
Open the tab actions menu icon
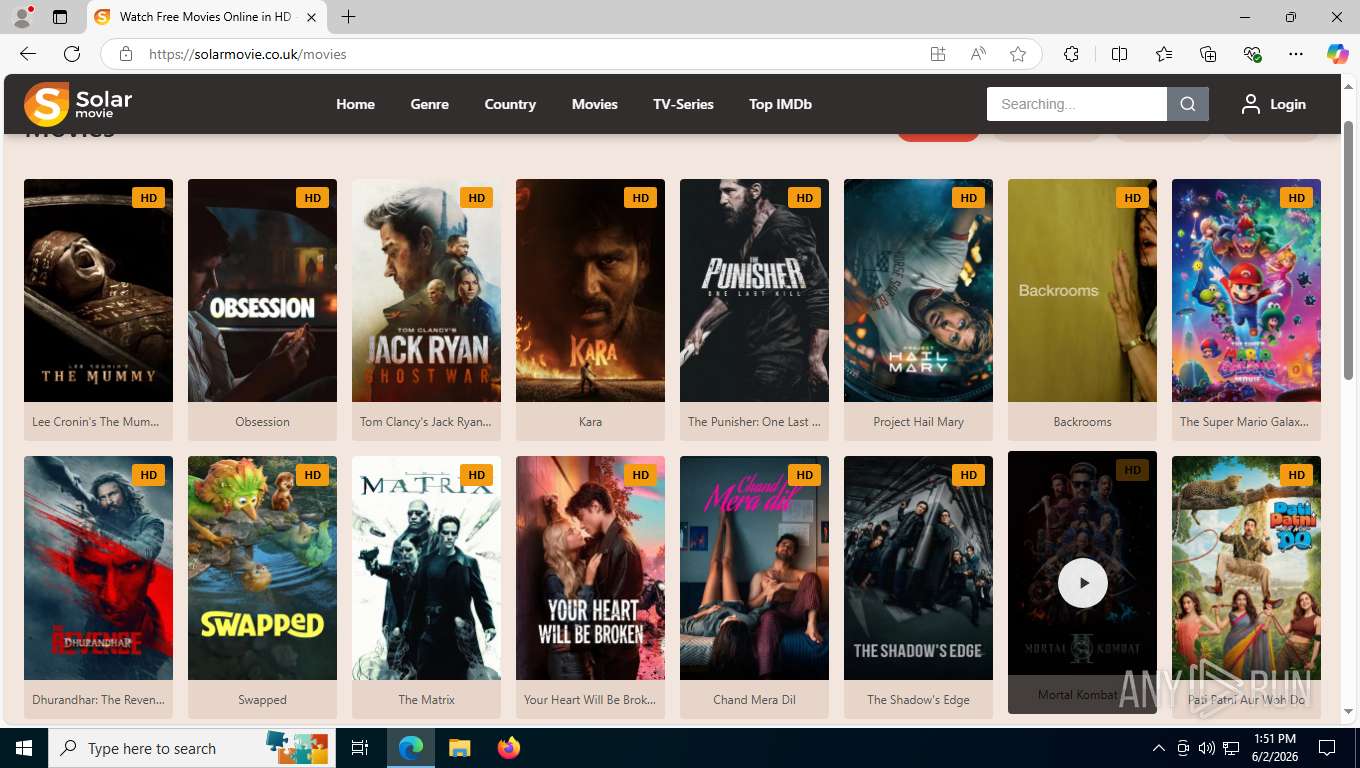tap(60, 17)
